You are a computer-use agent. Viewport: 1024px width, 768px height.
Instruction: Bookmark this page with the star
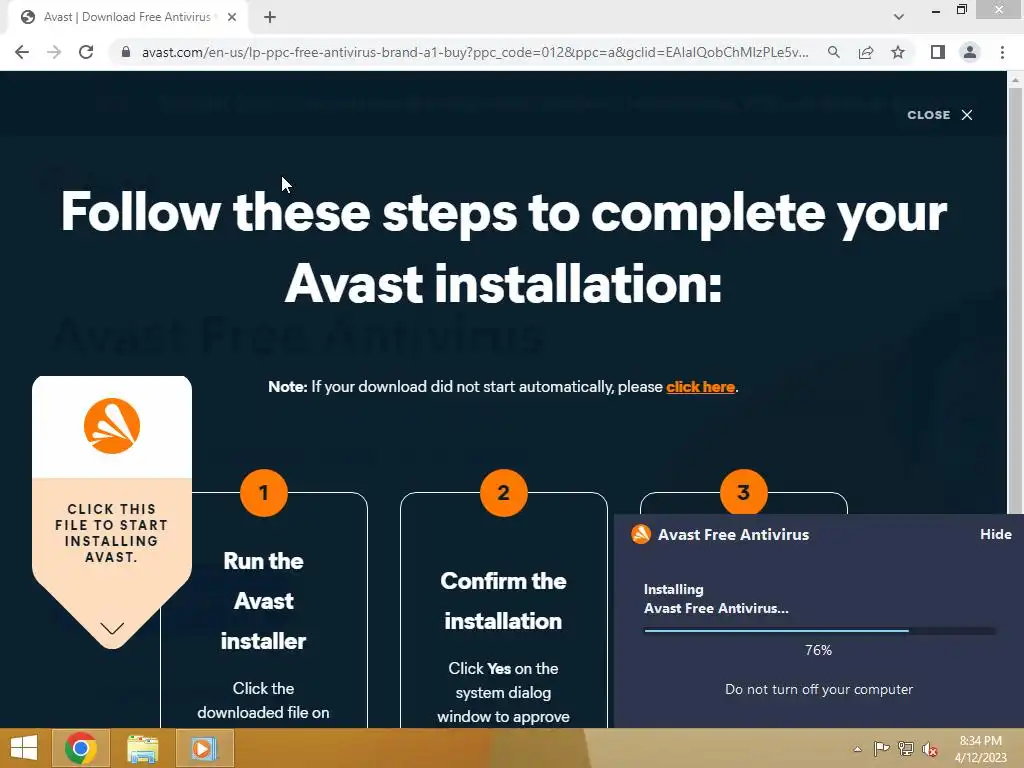tap(898, 52)
